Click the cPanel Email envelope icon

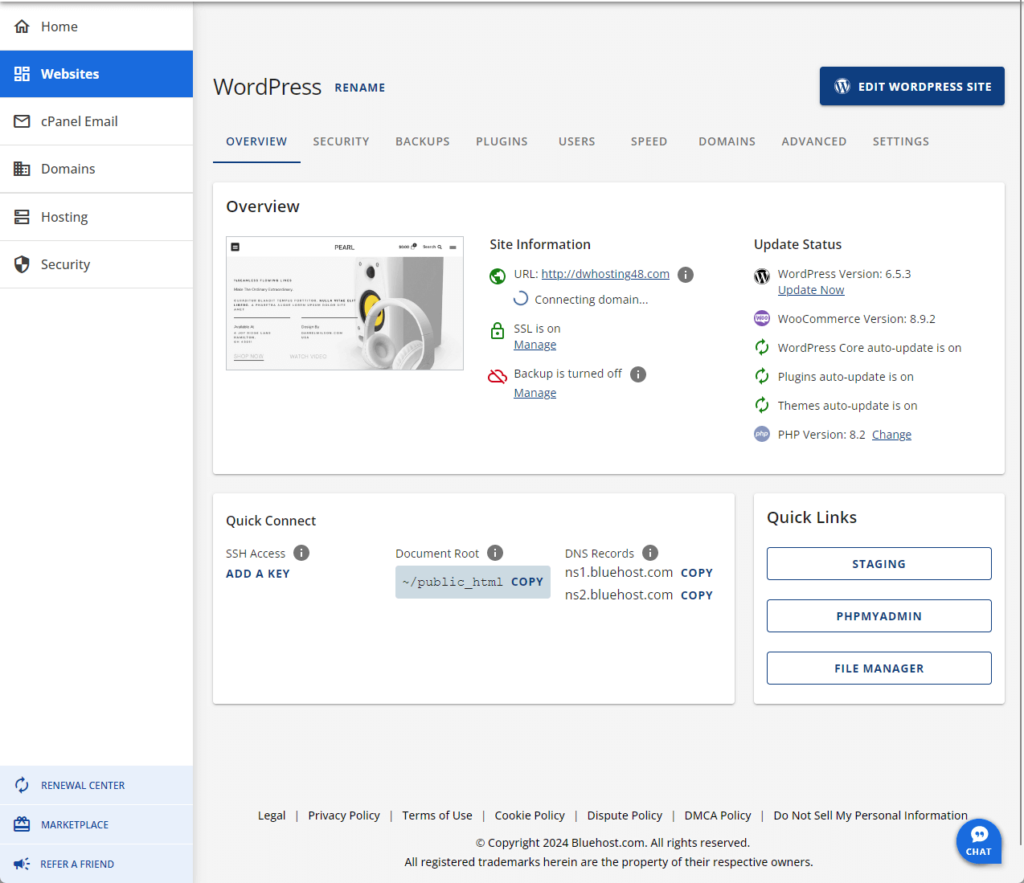coord(22,121)
